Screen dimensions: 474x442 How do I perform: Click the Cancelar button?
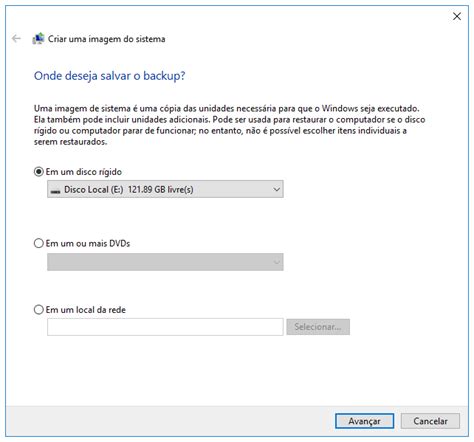click(430, 421)
